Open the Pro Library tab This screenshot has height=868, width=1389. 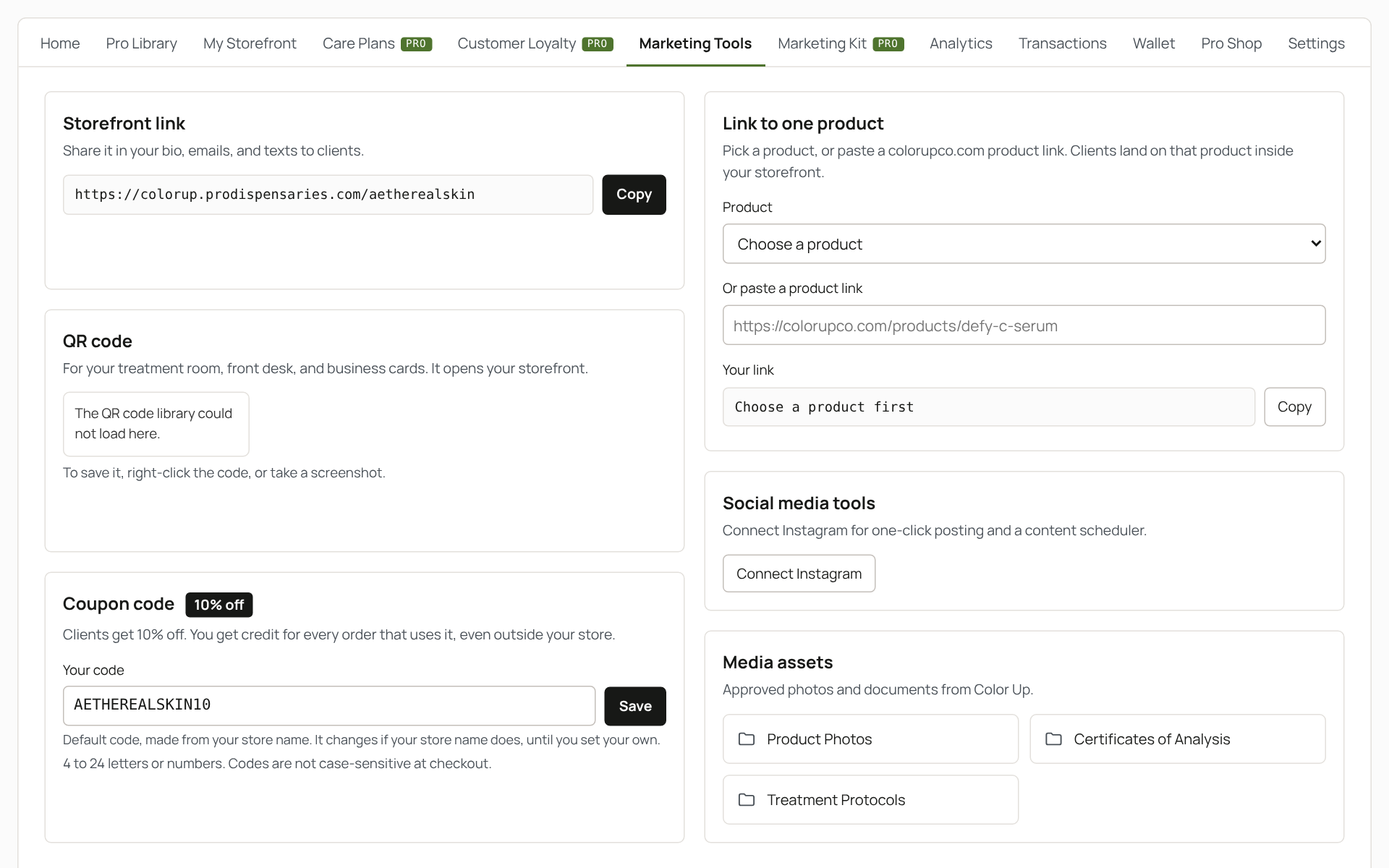[x=141, y=43]
